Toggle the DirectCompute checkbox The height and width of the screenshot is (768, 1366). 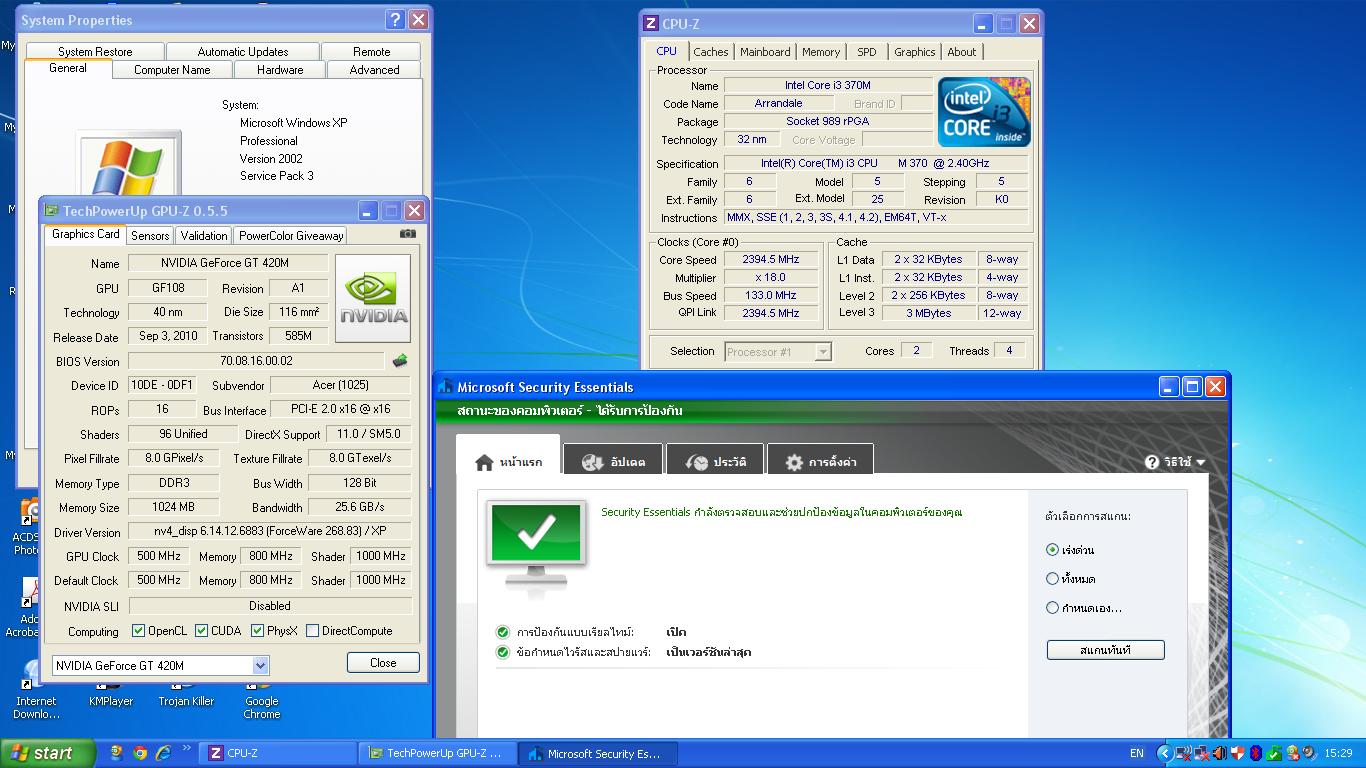(x=312, y=631)
